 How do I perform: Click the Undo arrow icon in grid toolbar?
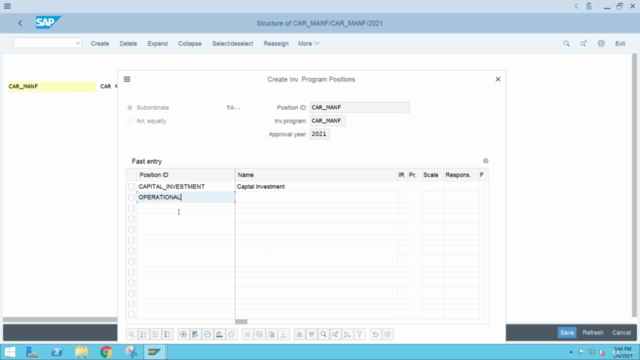[375, 334]
